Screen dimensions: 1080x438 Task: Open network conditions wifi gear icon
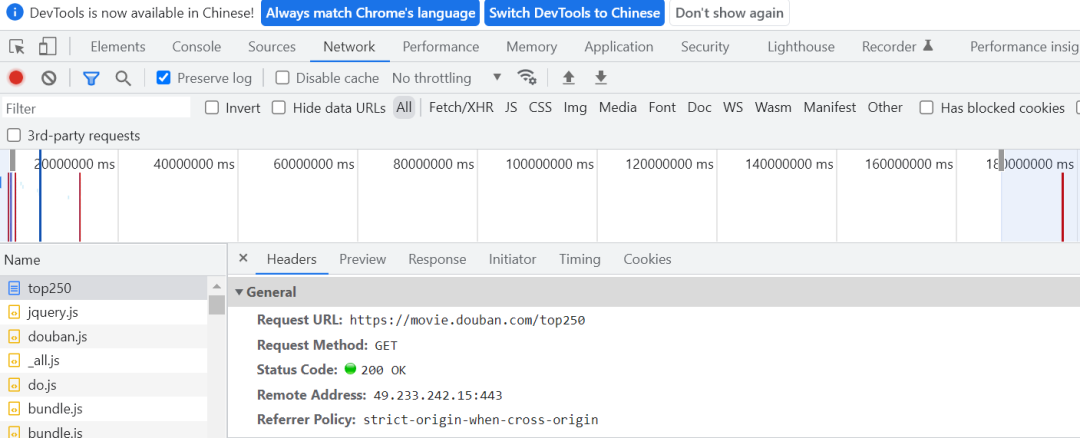527,77
